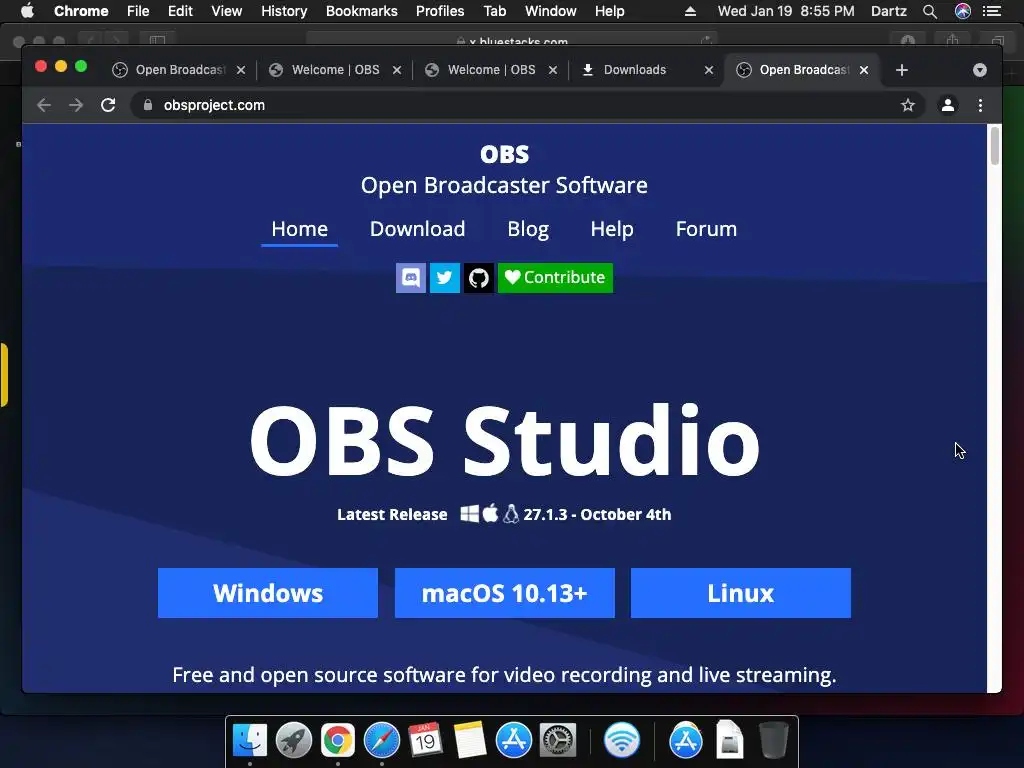Open the GitHub icon link
Viewport: 1024px width, 768px height.
coord(479,278)
